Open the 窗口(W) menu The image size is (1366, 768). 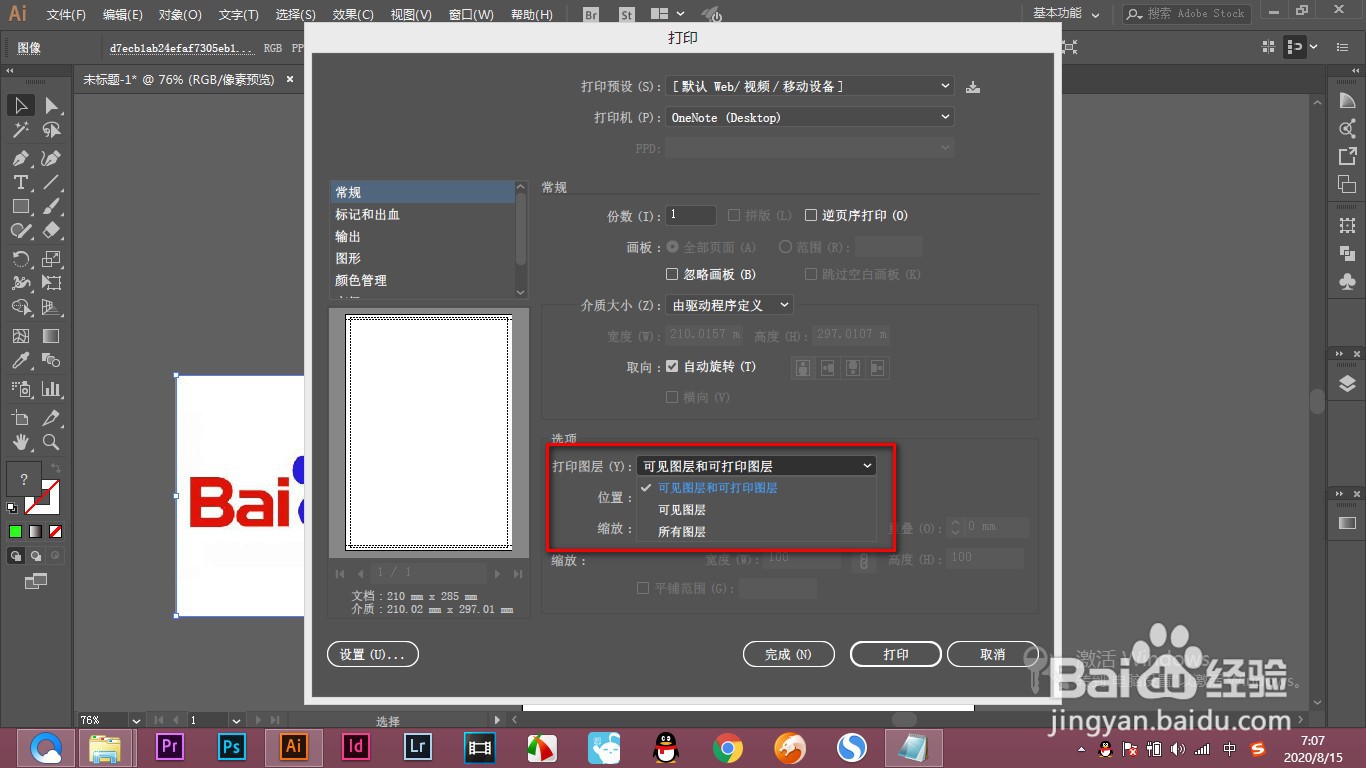click(x=471, y=15)
